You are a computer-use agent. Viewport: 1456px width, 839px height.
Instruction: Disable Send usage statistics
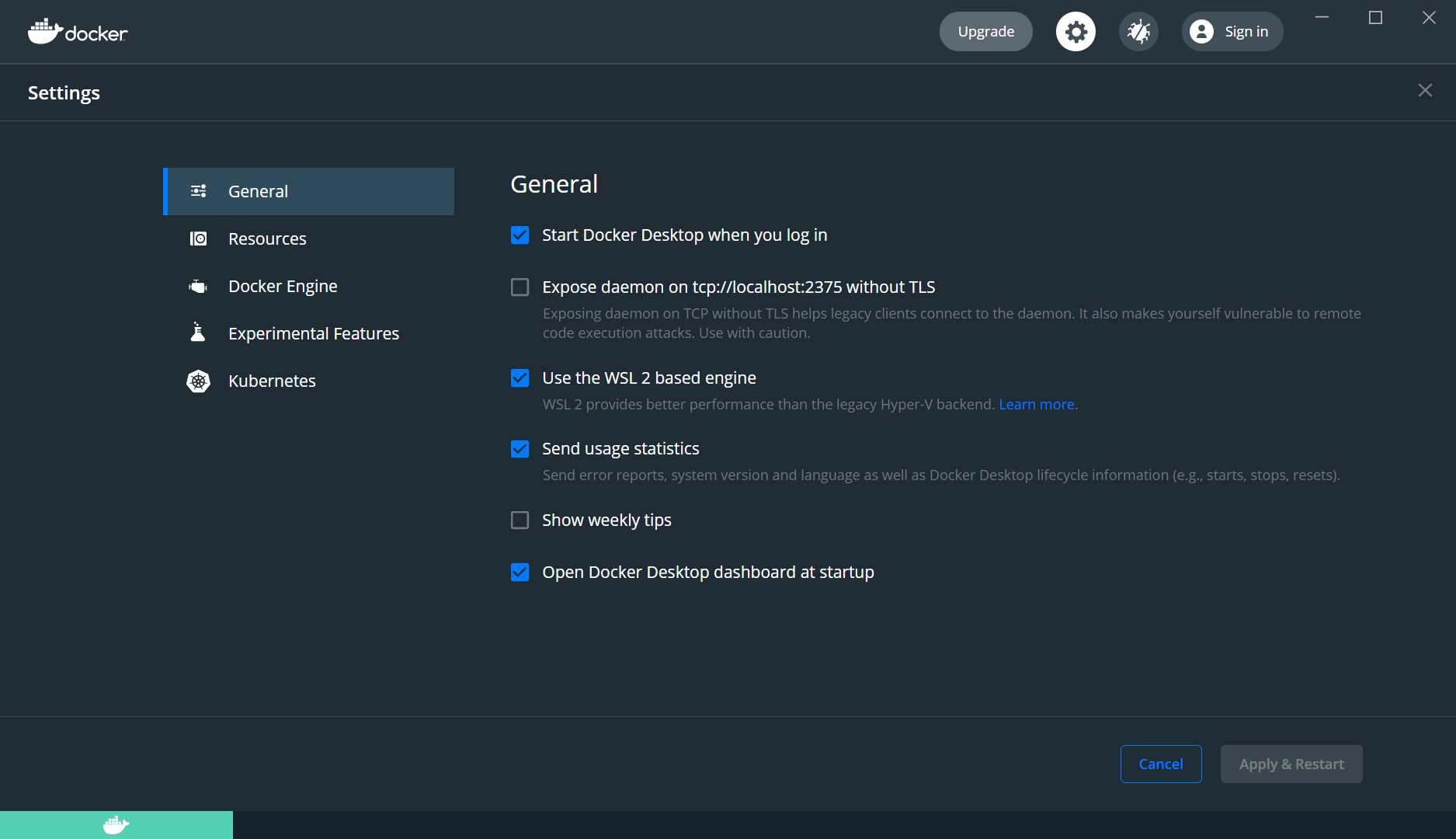tap(520, 448)
